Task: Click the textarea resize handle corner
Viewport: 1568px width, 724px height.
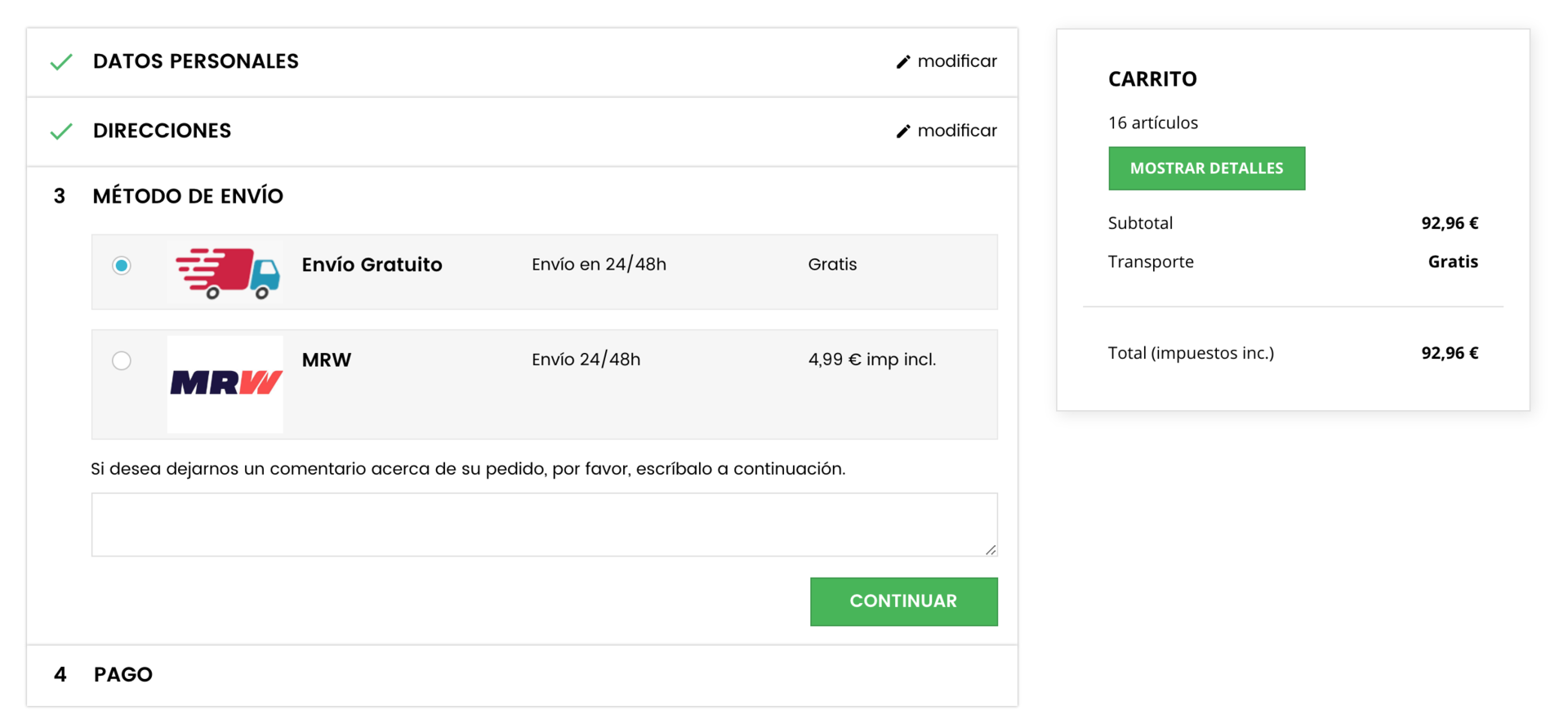Action: tap(991, 550)
